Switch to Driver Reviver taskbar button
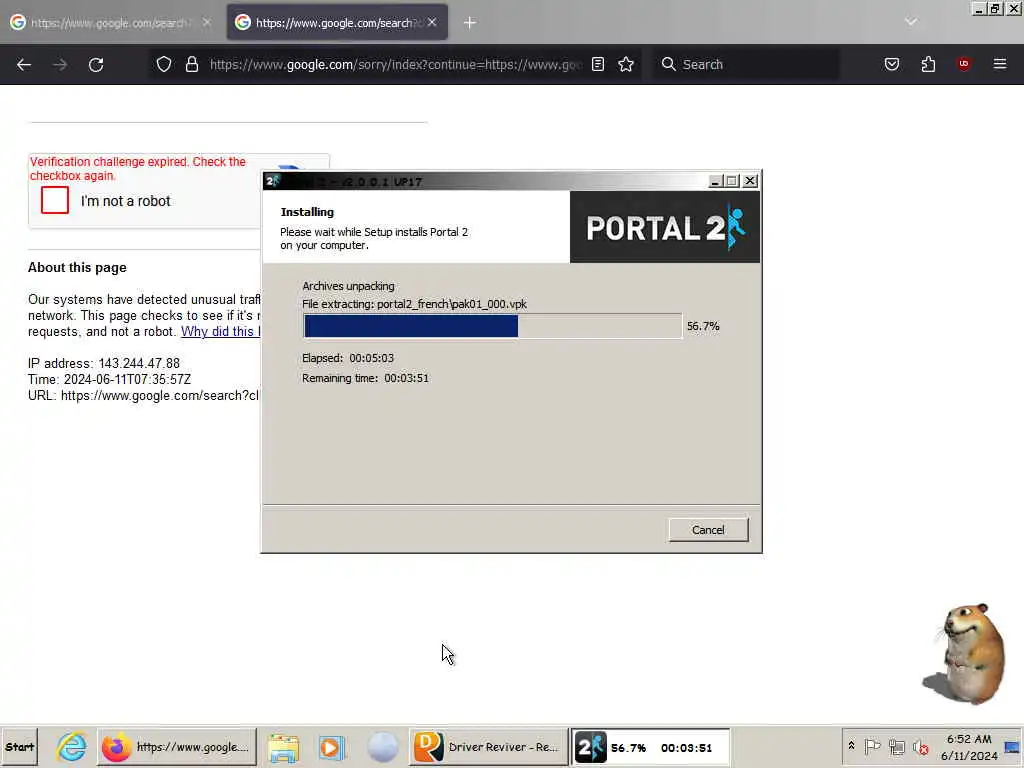This screenshot has height=768, width=1024. 488,747
